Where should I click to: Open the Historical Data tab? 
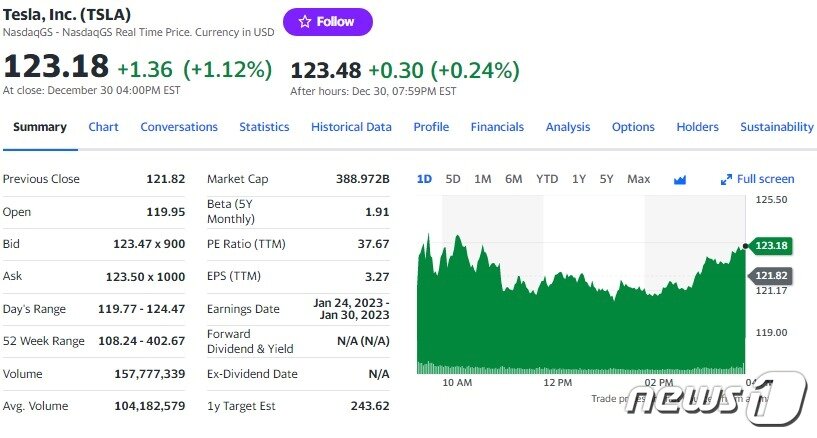351,127
